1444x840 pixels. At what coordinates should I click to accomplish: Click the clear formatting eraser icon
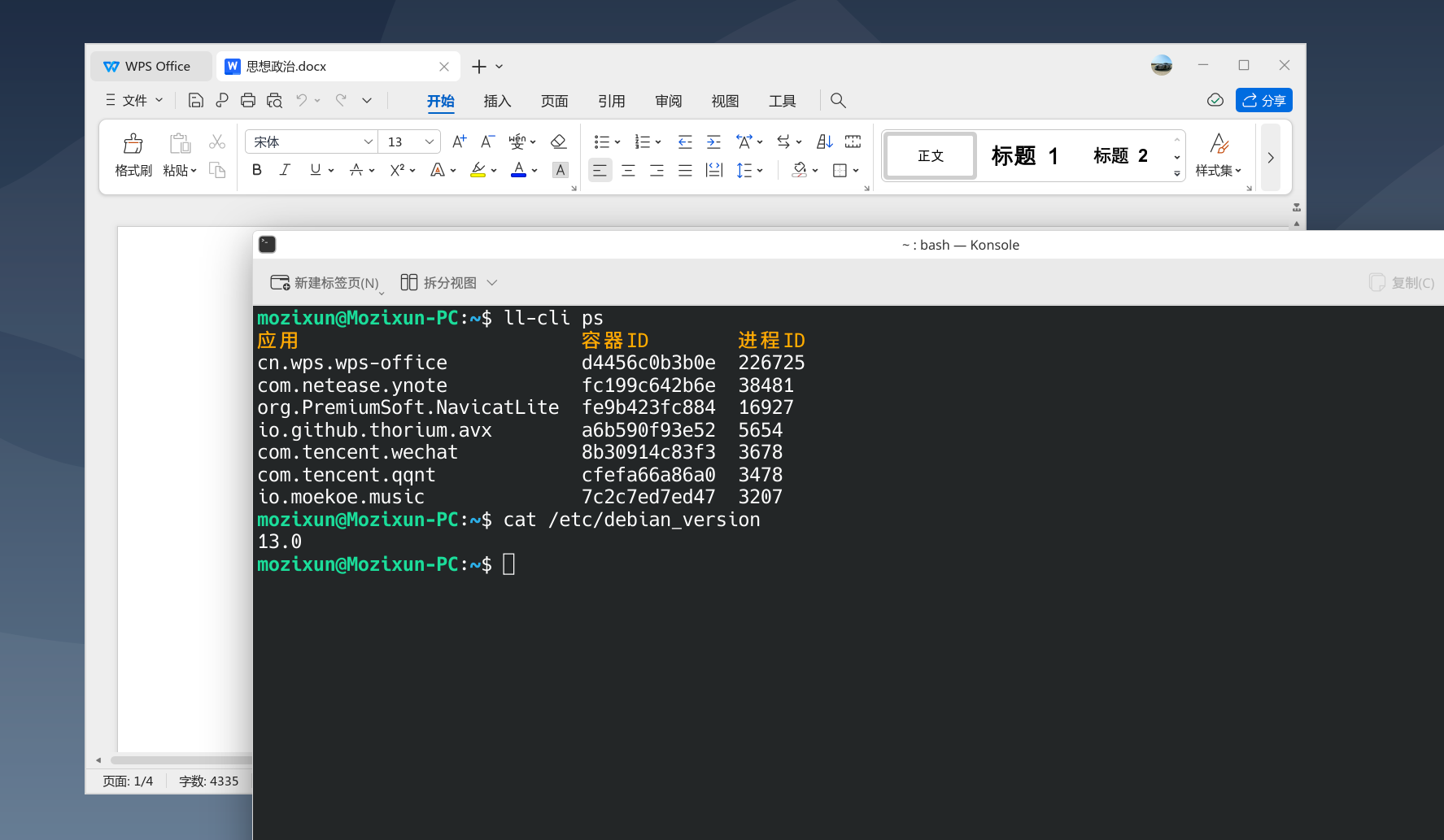pyautogui.click(x=558, y=141)
